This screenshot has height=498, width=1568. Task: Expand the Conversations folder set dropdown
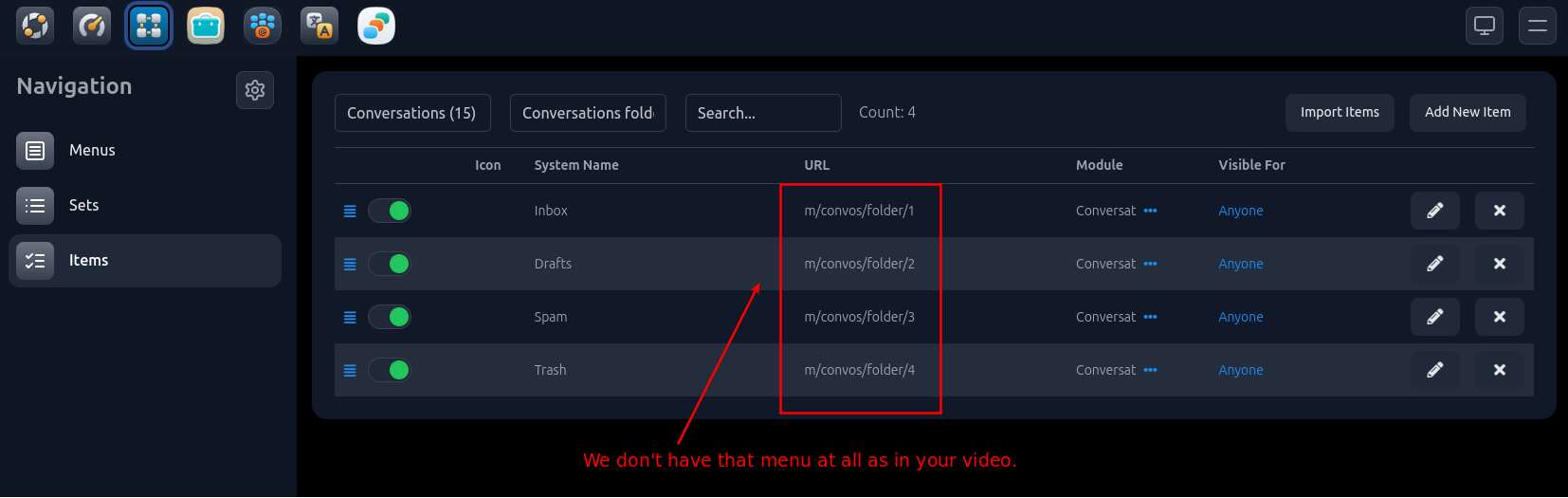pos(588,113)
